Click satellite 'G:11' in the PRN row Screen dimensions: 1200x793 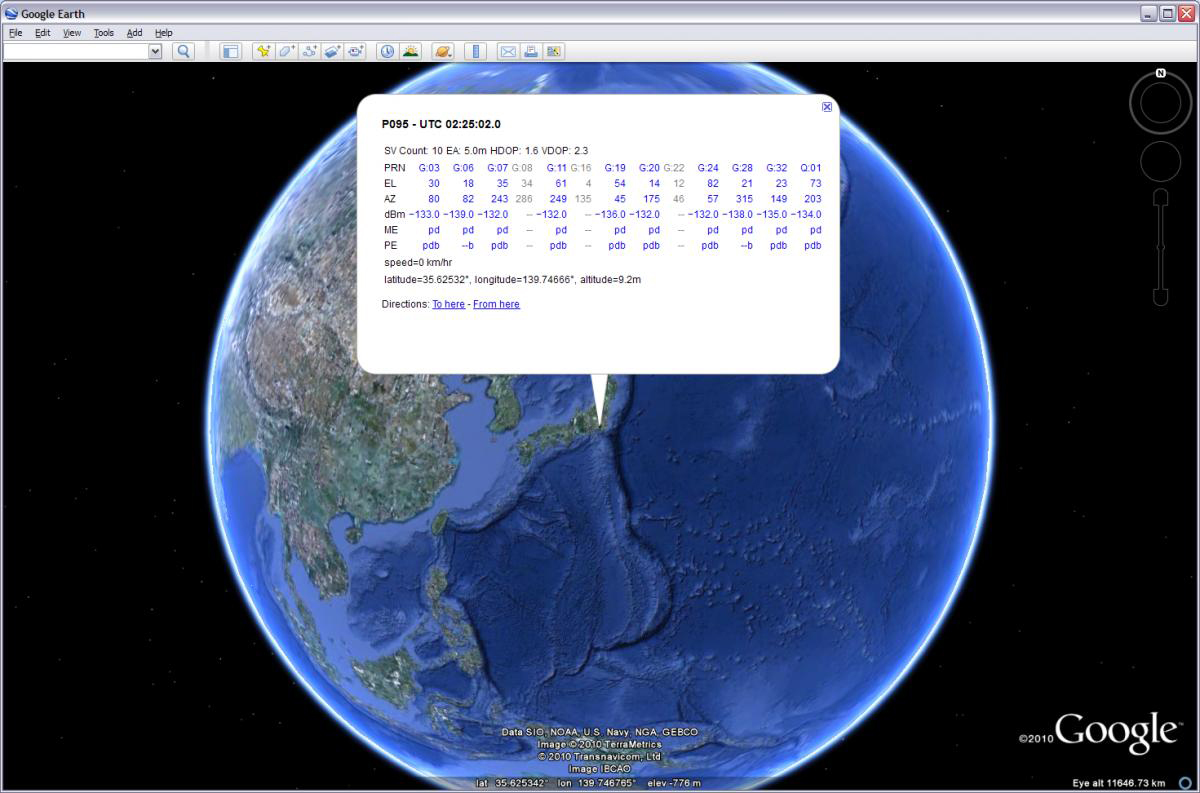pyautogui.click(x=557, y=168)
